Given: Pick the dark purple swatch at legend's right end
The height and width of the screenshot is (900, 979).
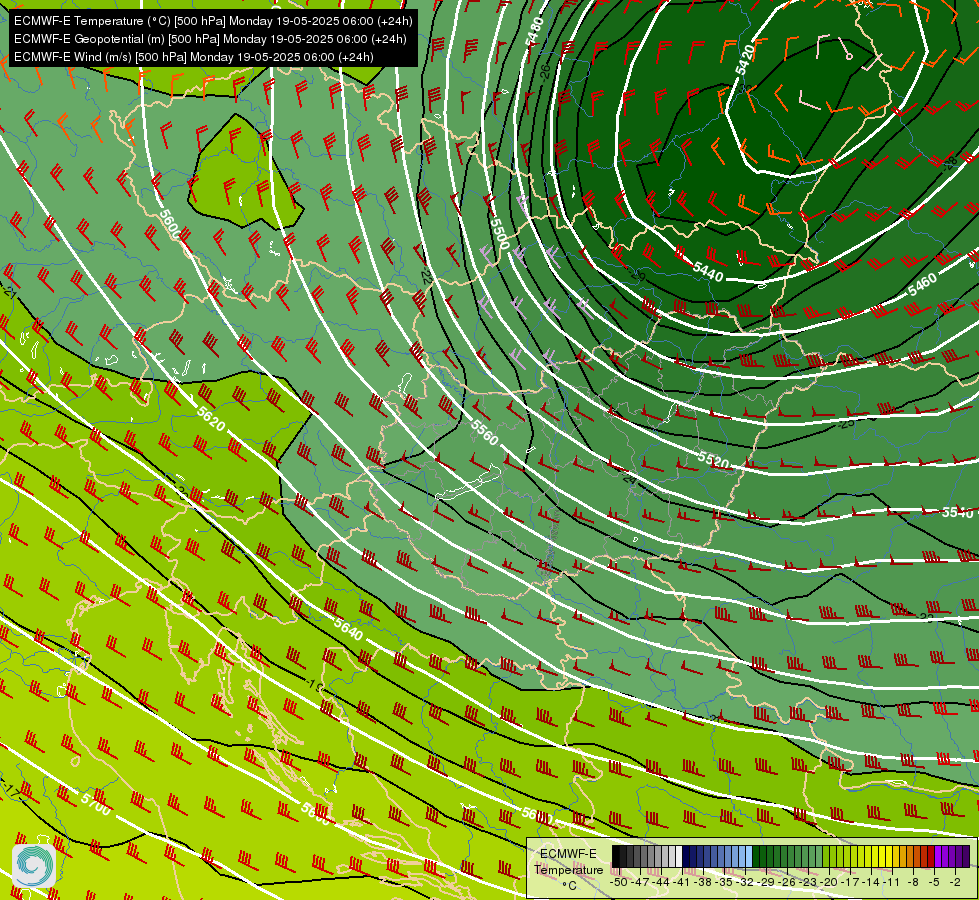Looking at the screenshot, I should pos(967,856).
